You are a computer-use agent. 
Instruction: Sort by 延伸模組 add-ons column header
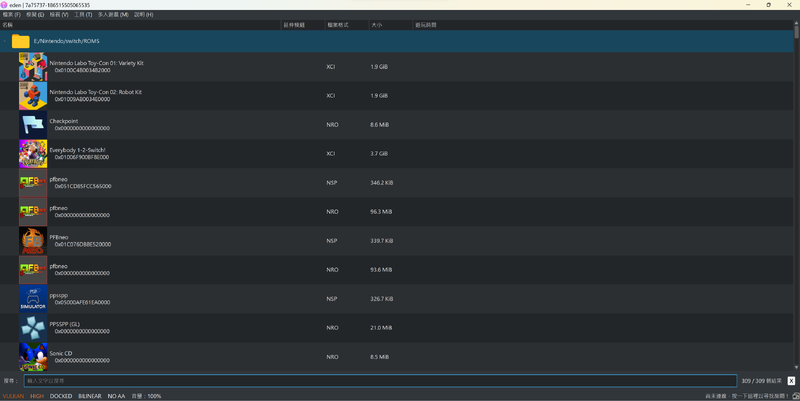pos(304,24)
